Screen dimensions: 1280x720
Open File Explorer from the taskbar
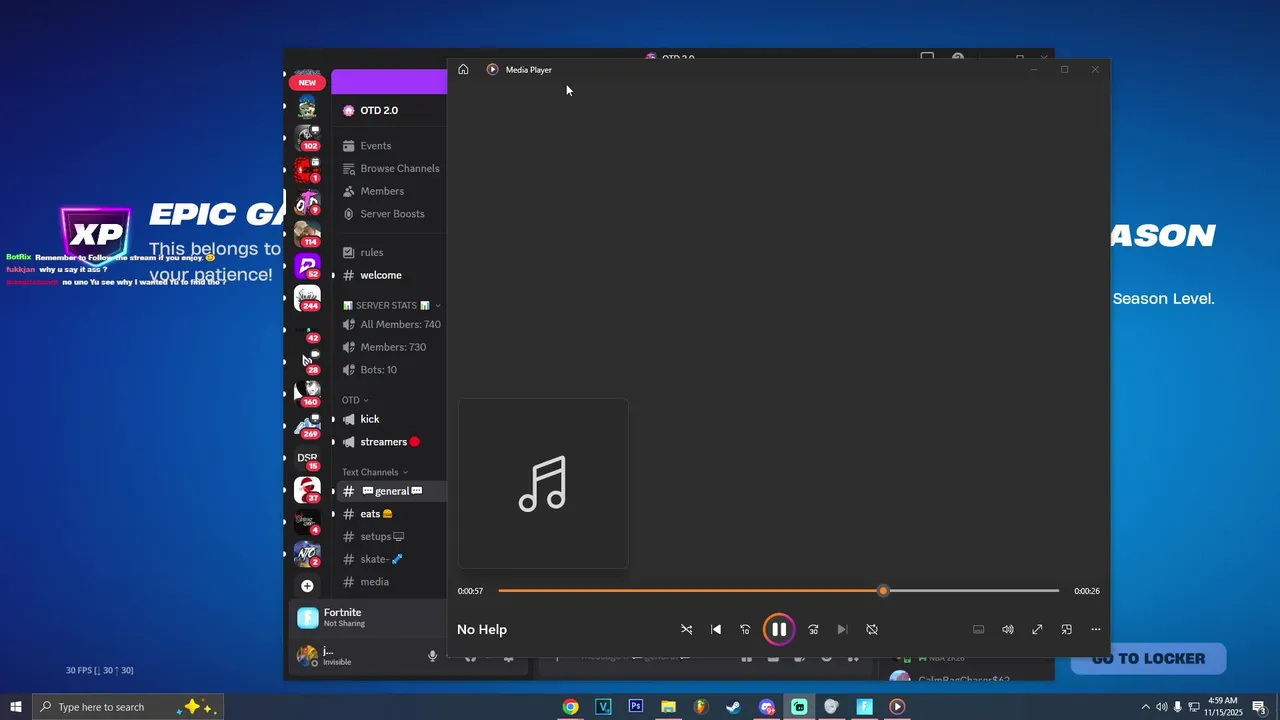[668, 707]
